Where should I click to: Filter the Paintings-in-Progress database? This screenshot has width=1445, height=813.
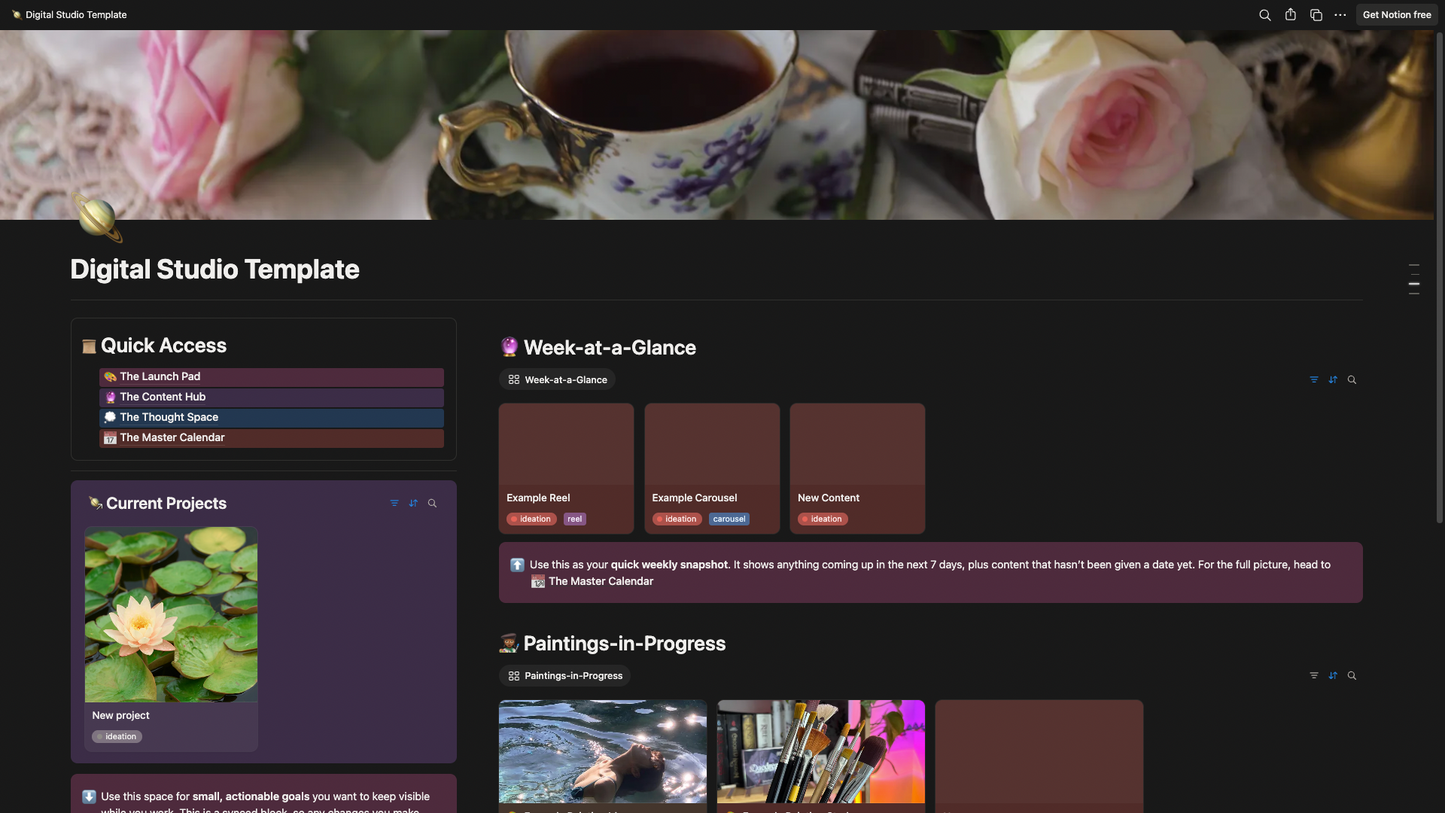coord(1314,676)
